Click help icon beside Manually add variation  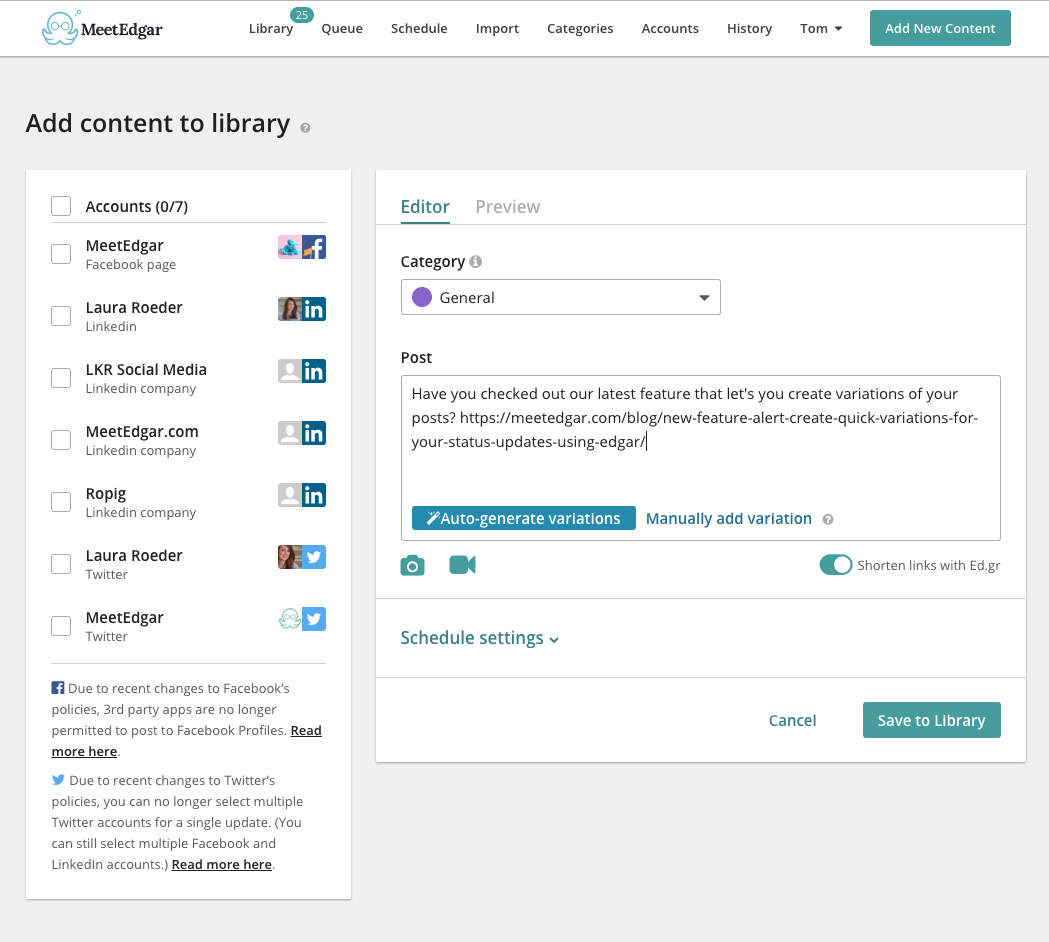click(828, 519)
